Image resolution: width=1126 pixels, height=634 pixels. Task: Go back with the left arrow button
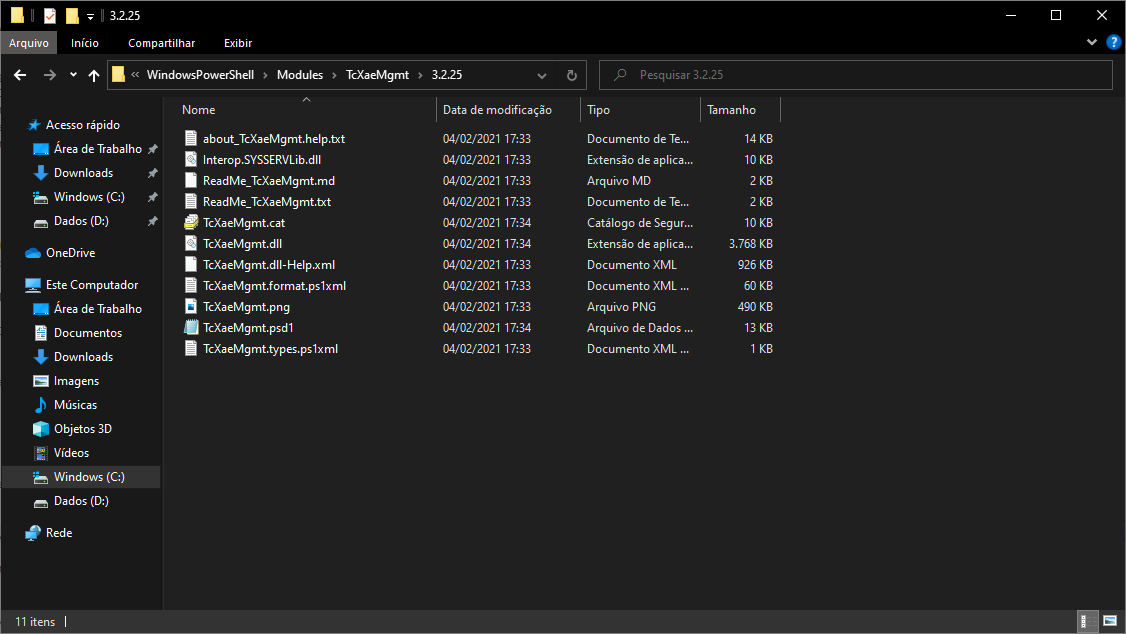pos(20,75)
